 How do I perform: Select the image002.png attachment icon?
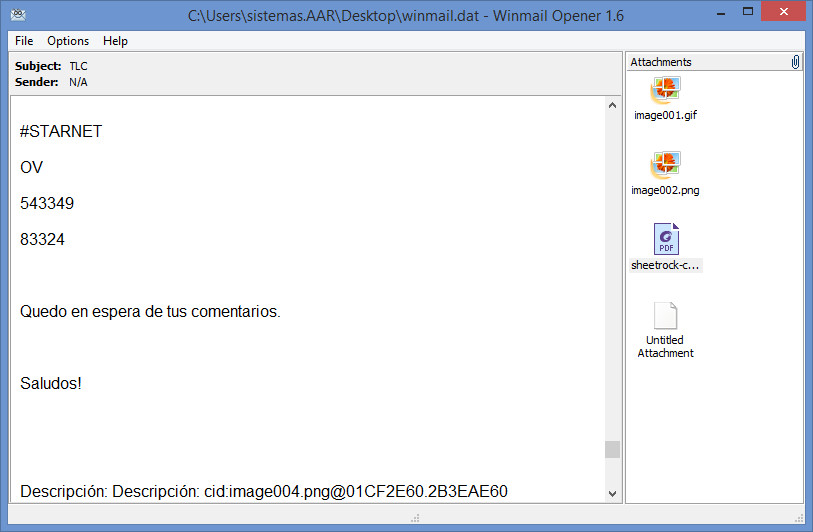click(665, 165)
